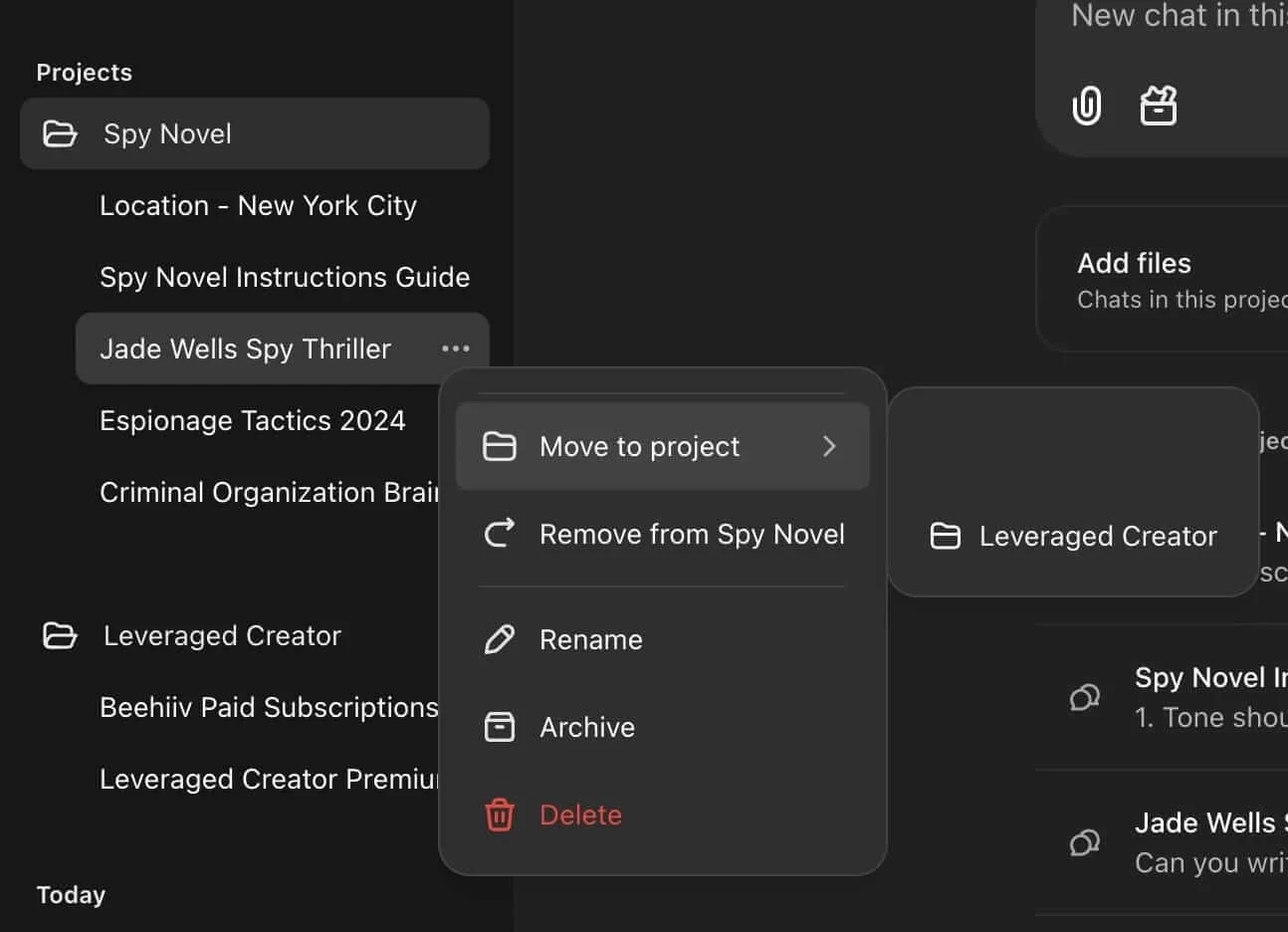The height and width of the screenshot is (932, 1288).
Task: Click the folder icon beside Move to project
Action: pos(499,446)
